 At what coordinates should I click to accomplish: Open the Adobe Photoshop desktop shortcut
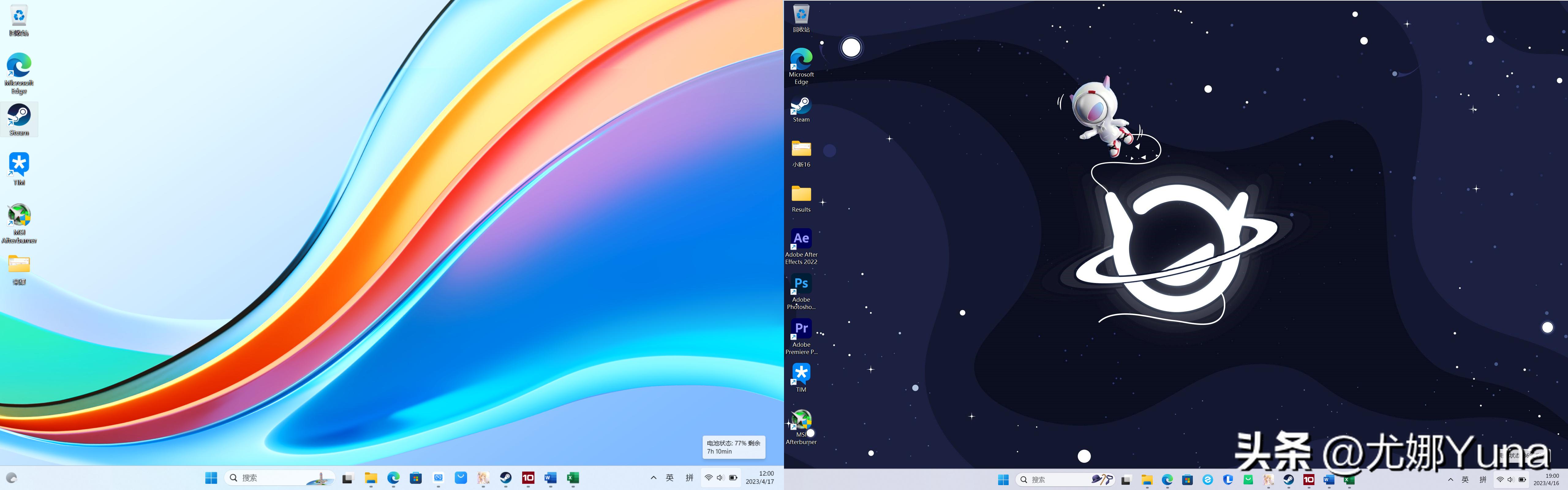[801, 284]
